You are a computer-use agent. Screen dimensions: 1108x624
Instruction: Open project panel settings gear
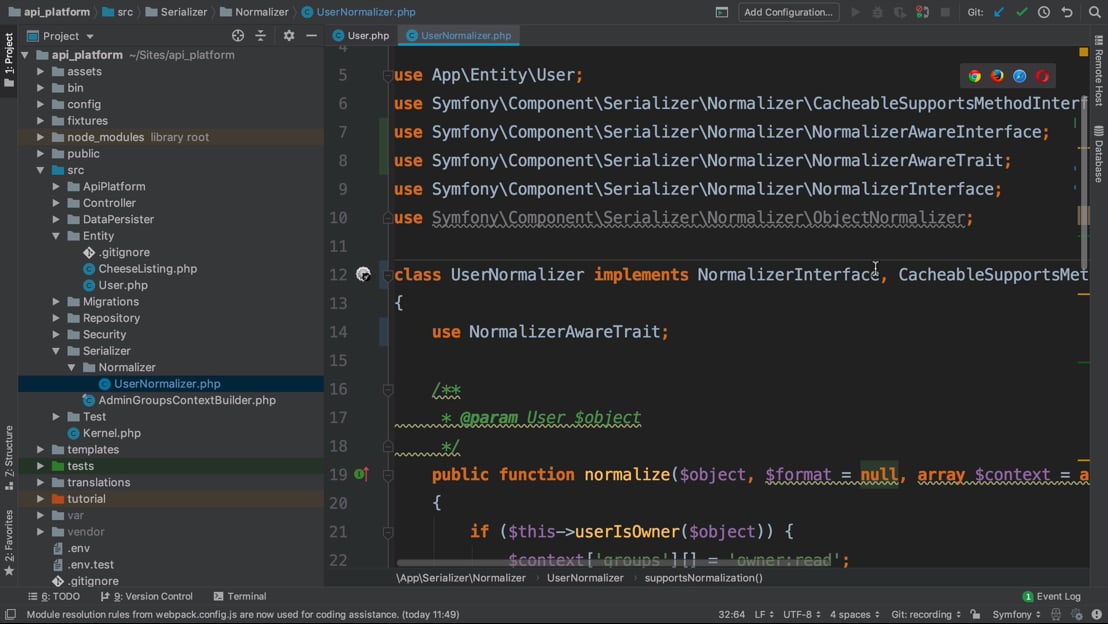point(289,36)
